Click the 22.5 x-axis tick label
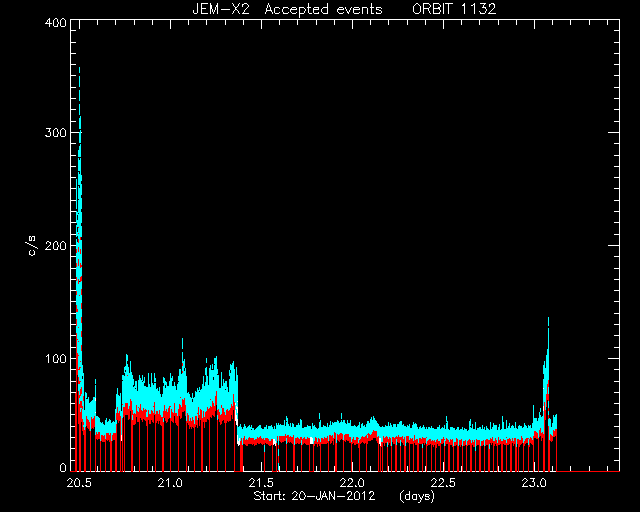The image size is (640, 512). pyautogui.click(x=443, y=483)
